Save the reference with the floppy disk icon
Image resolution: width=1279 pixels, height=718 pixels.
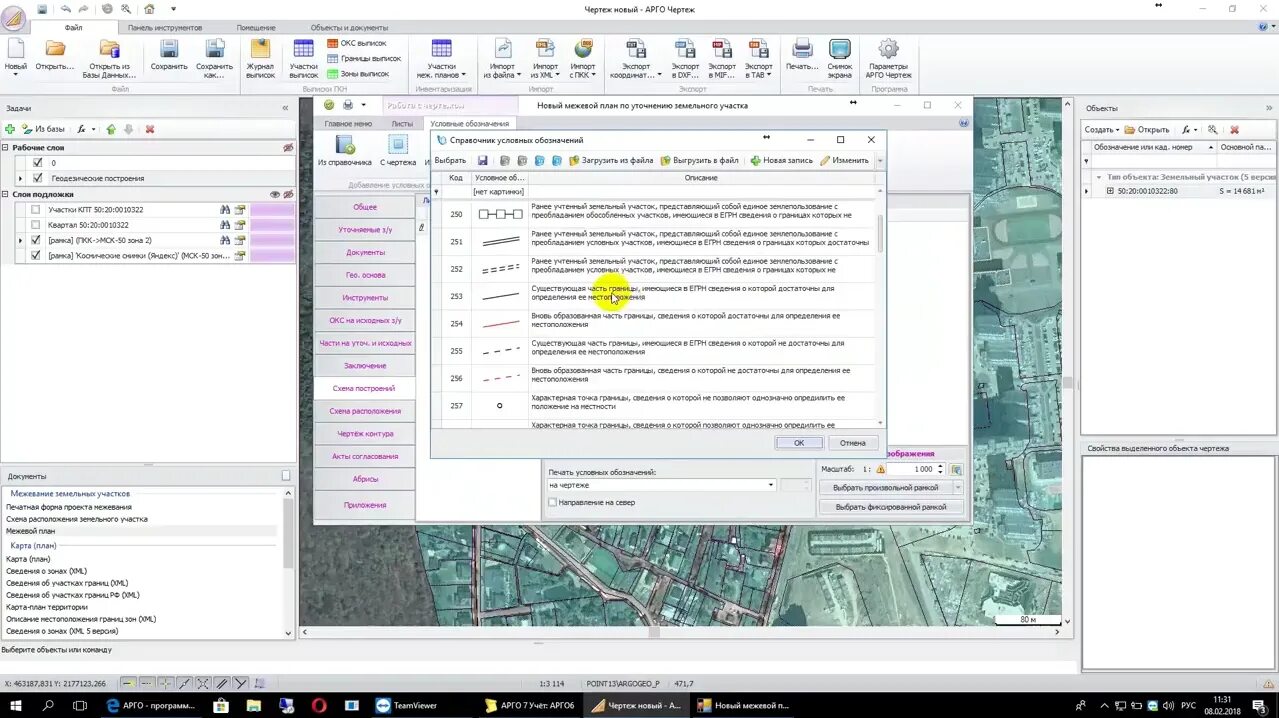click(482, 160)
